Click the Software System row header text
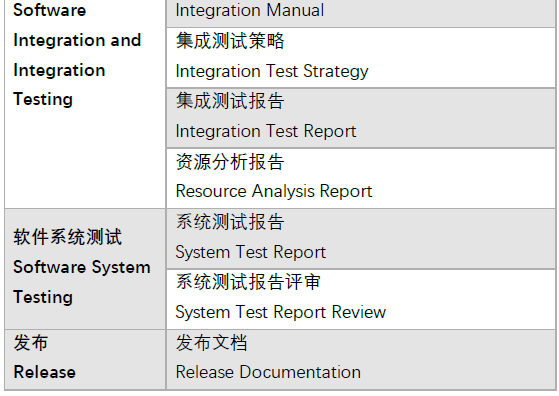The height and width of the screenshot is (396, 559). pyautogui.click(x=82, y=267)
